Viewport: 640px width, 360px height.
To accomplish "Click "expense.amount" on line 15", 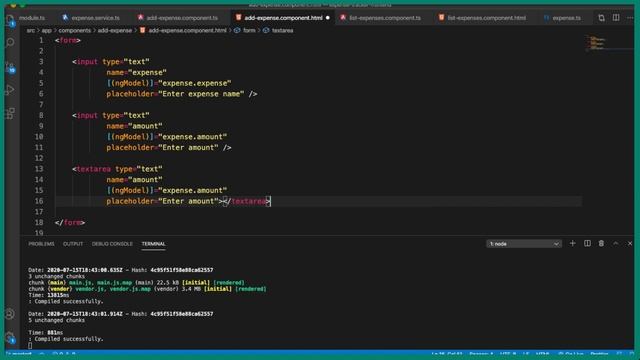I will [192, 190].
